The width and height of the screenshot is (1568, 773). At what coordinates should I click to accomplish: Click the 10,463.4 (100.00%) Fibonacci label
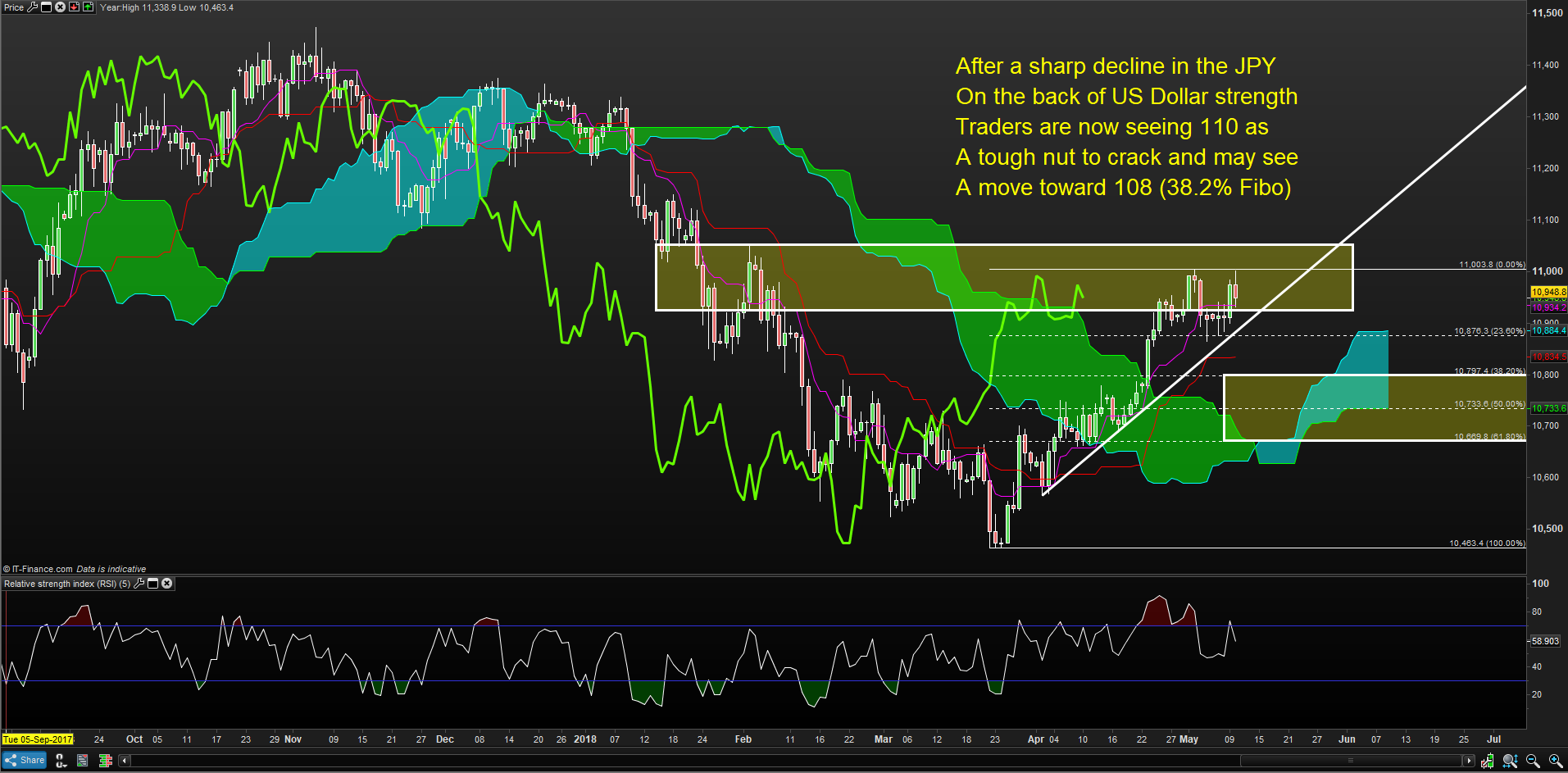coord(1487,543)
